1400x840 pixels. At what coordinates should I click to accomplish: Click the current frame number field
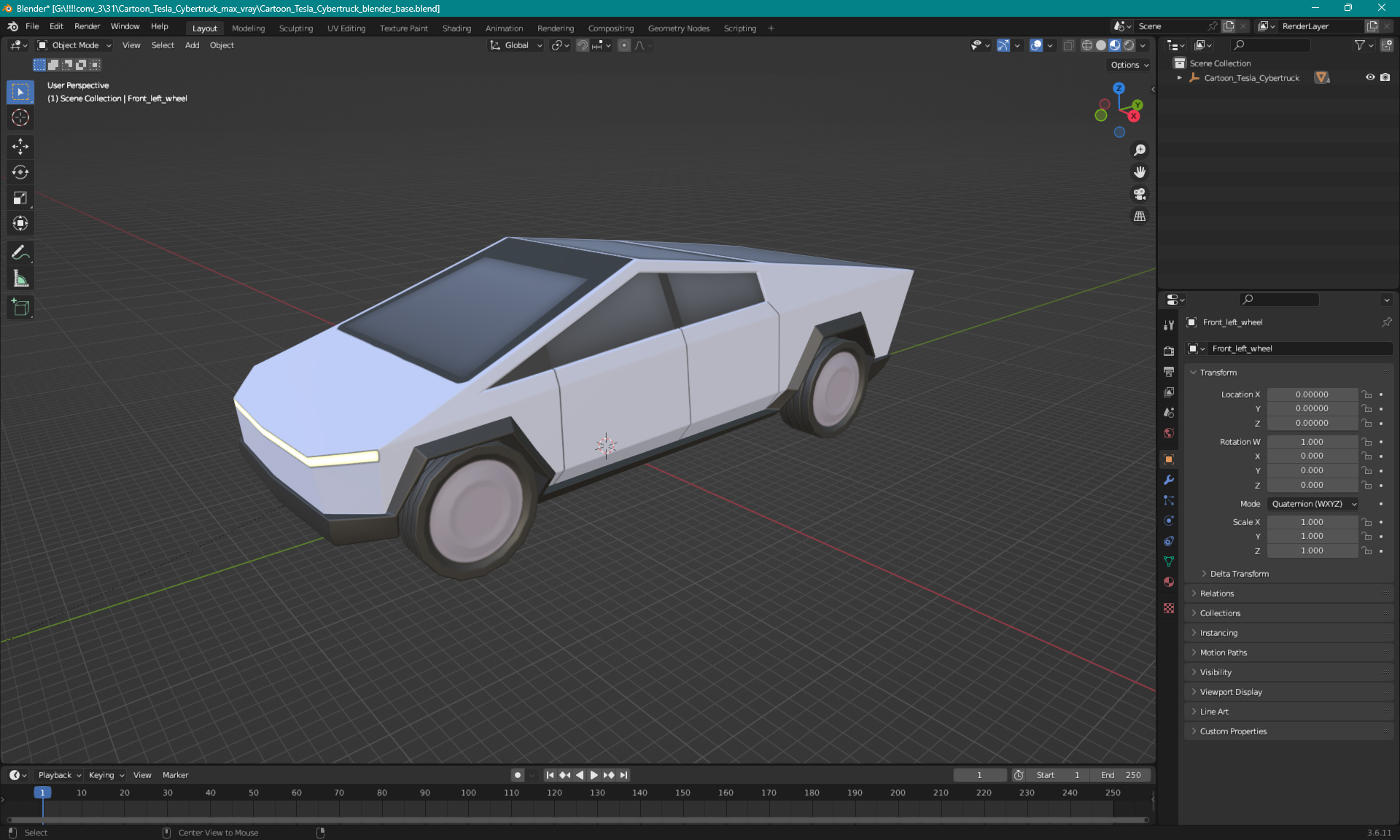point(979,775)
